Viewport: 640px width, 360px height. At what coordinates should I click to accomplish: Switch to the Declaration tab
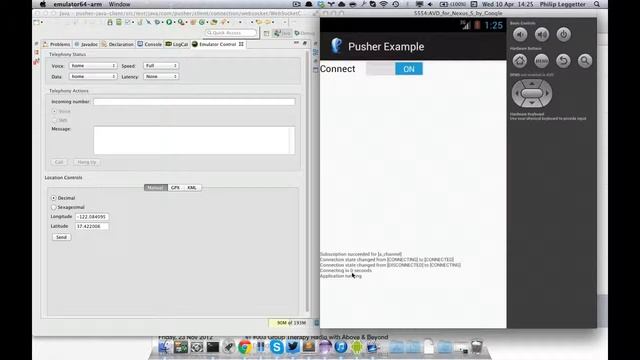[118, 44]
